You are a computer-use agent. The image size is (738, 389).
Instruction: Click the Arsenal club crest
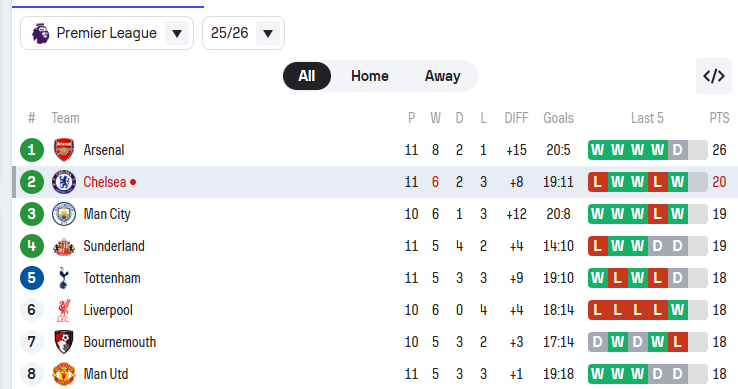point(64,150)
